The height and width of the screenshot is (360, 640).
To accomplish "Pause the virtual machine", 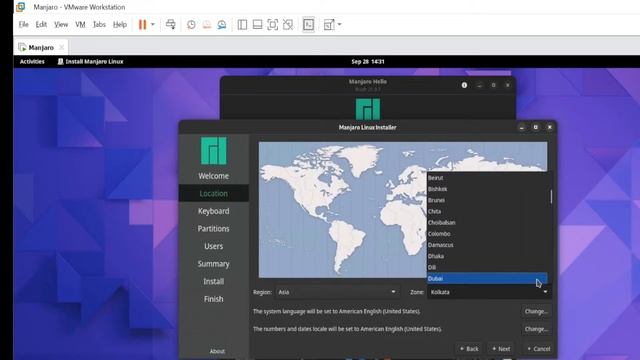I will (x=142, y=24).
